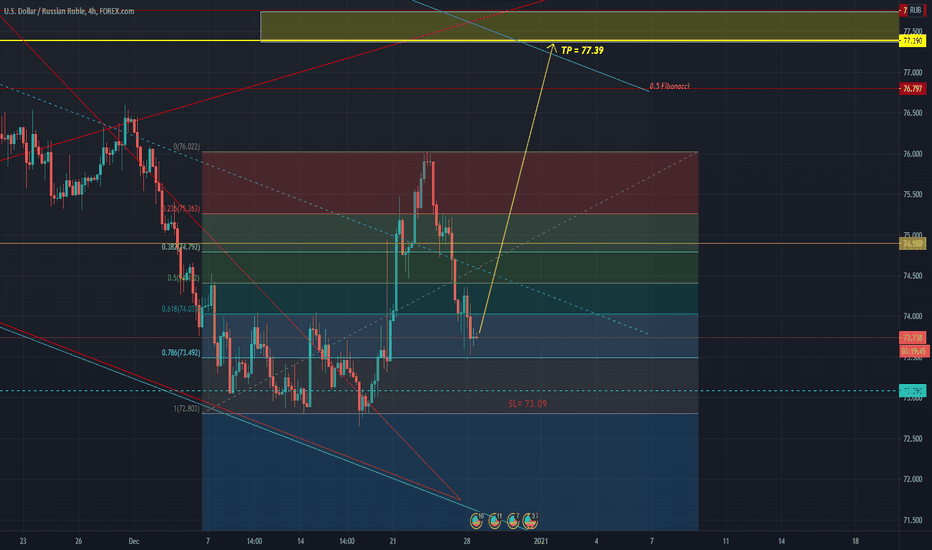Select the red 76.797 price label
This screenshot has height=550, width=932.
click(x=912, y=89)
